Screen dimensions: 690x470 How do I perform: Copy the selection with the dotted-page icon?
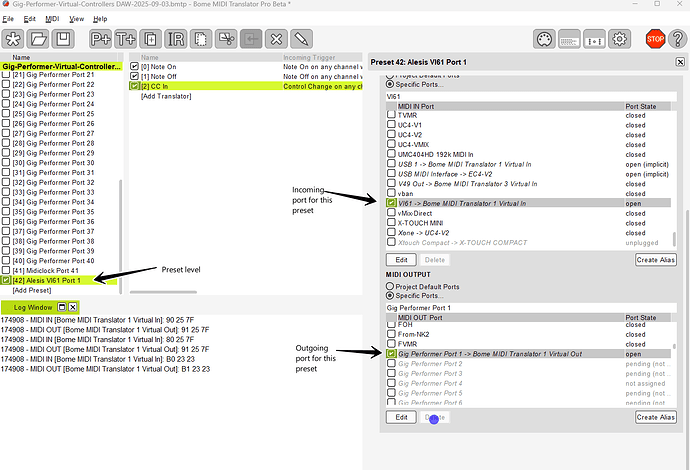[x=201, y=39]
